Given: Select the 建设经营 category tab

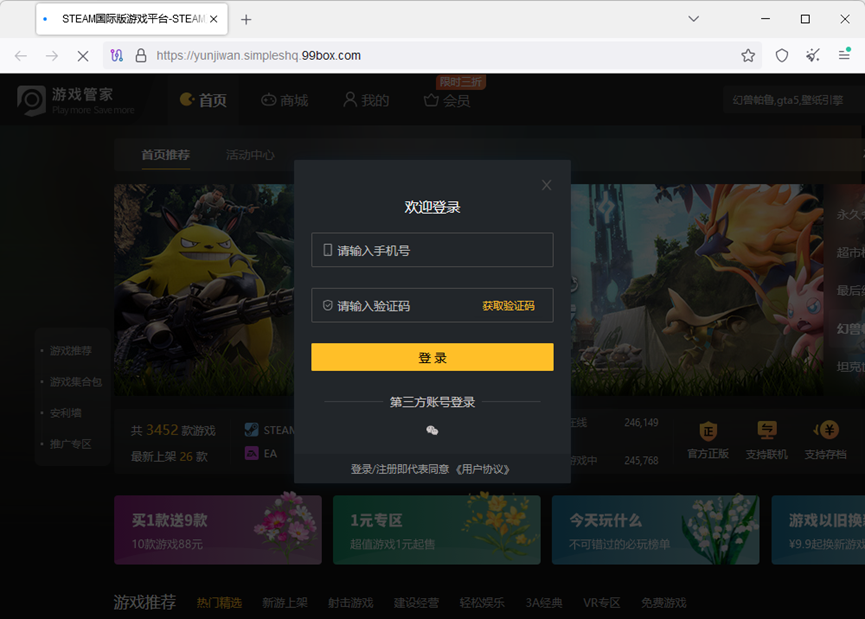Looking at the screenshot, I should (416, 603).
